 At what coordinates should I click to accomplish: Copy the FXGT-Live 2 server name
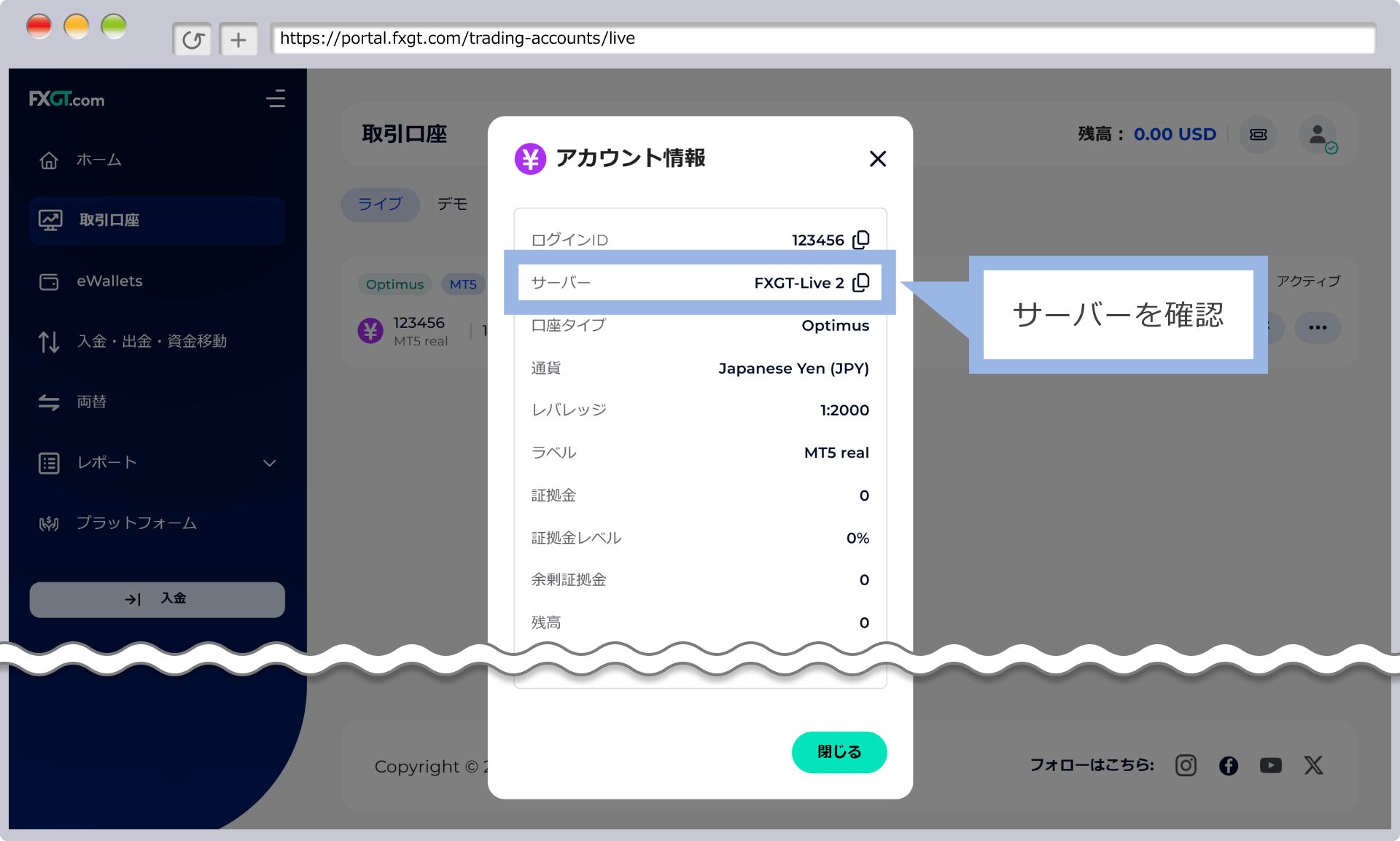pyautogui.click(x=861, y=283)
